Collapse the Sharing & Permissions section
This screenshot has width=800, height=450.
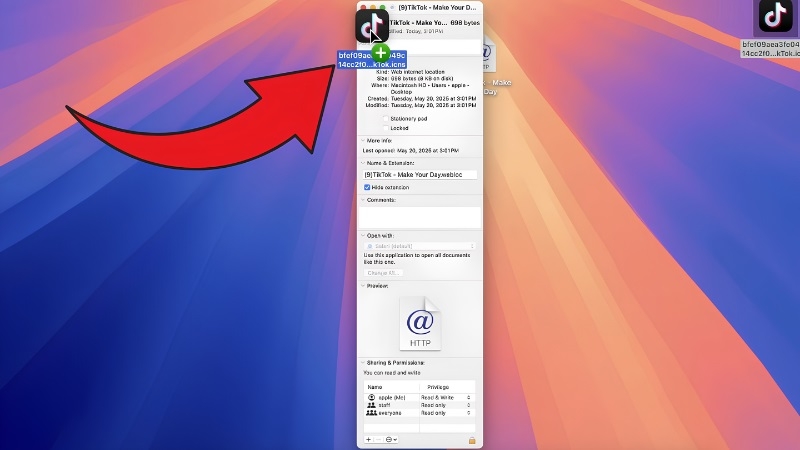363,363
